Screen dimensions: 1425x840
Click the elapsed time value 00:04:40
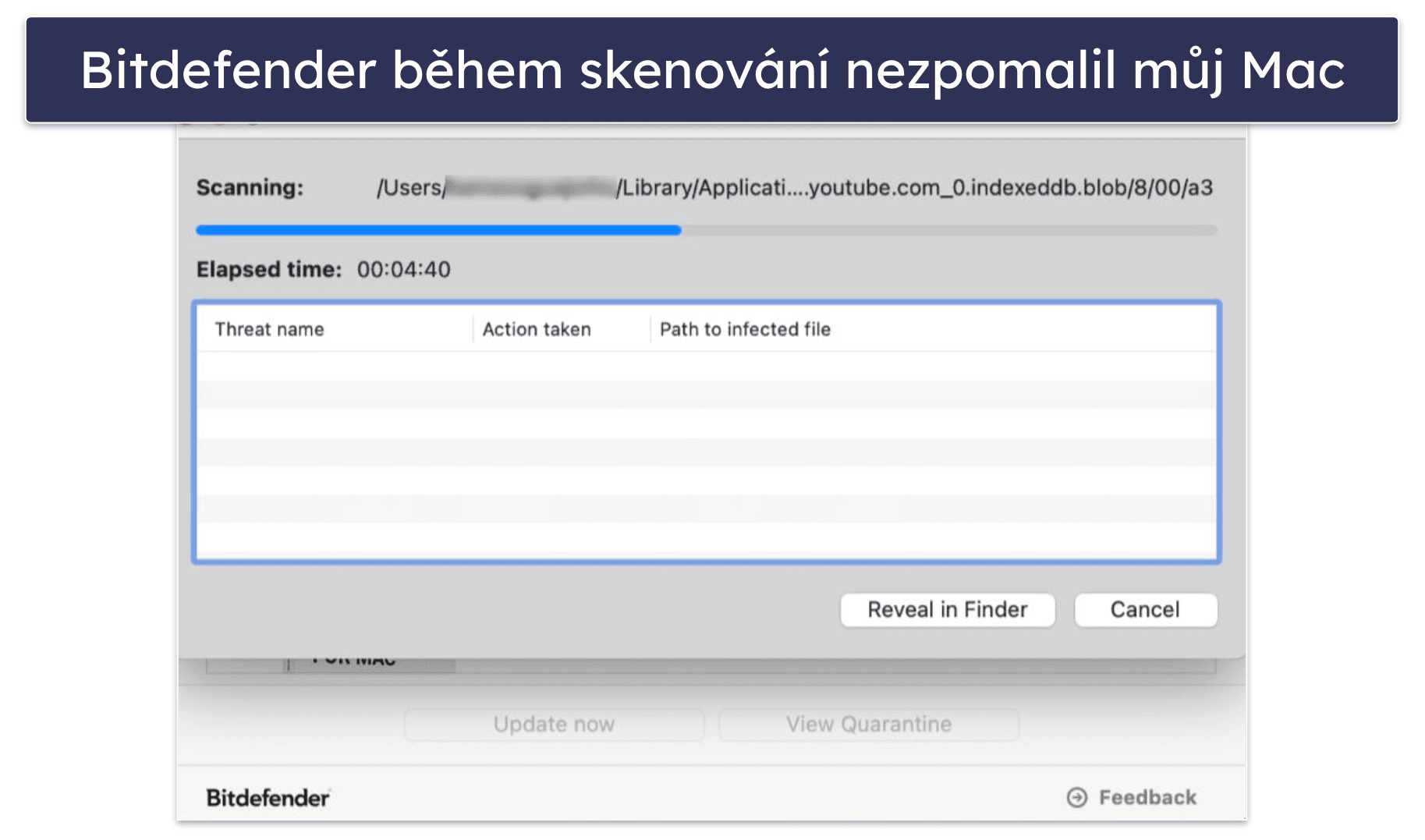404,270
